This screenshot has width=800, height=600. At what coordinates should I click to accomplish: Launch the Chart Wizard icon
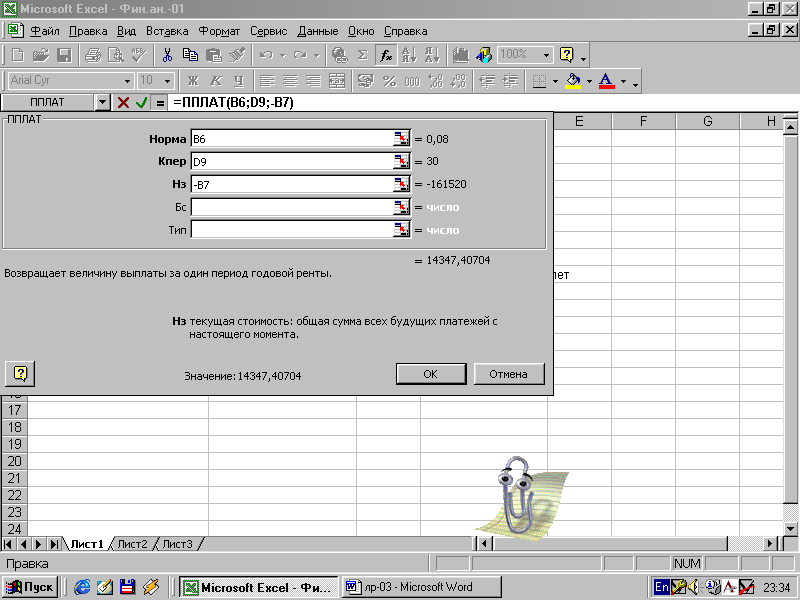tap(461, 55)
